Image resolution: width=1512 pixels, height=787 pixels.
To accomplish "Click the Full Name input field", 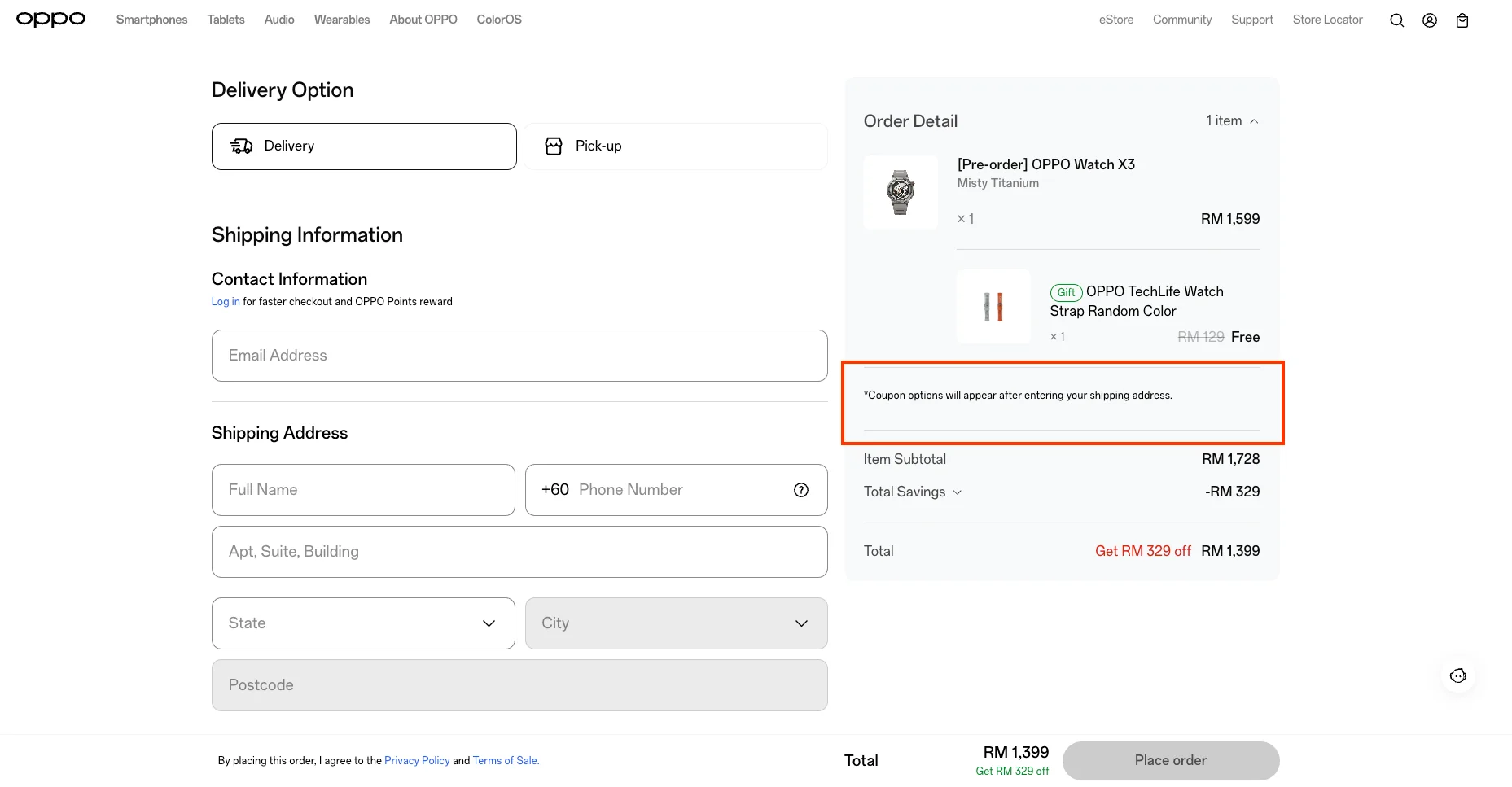I will 363,490.
